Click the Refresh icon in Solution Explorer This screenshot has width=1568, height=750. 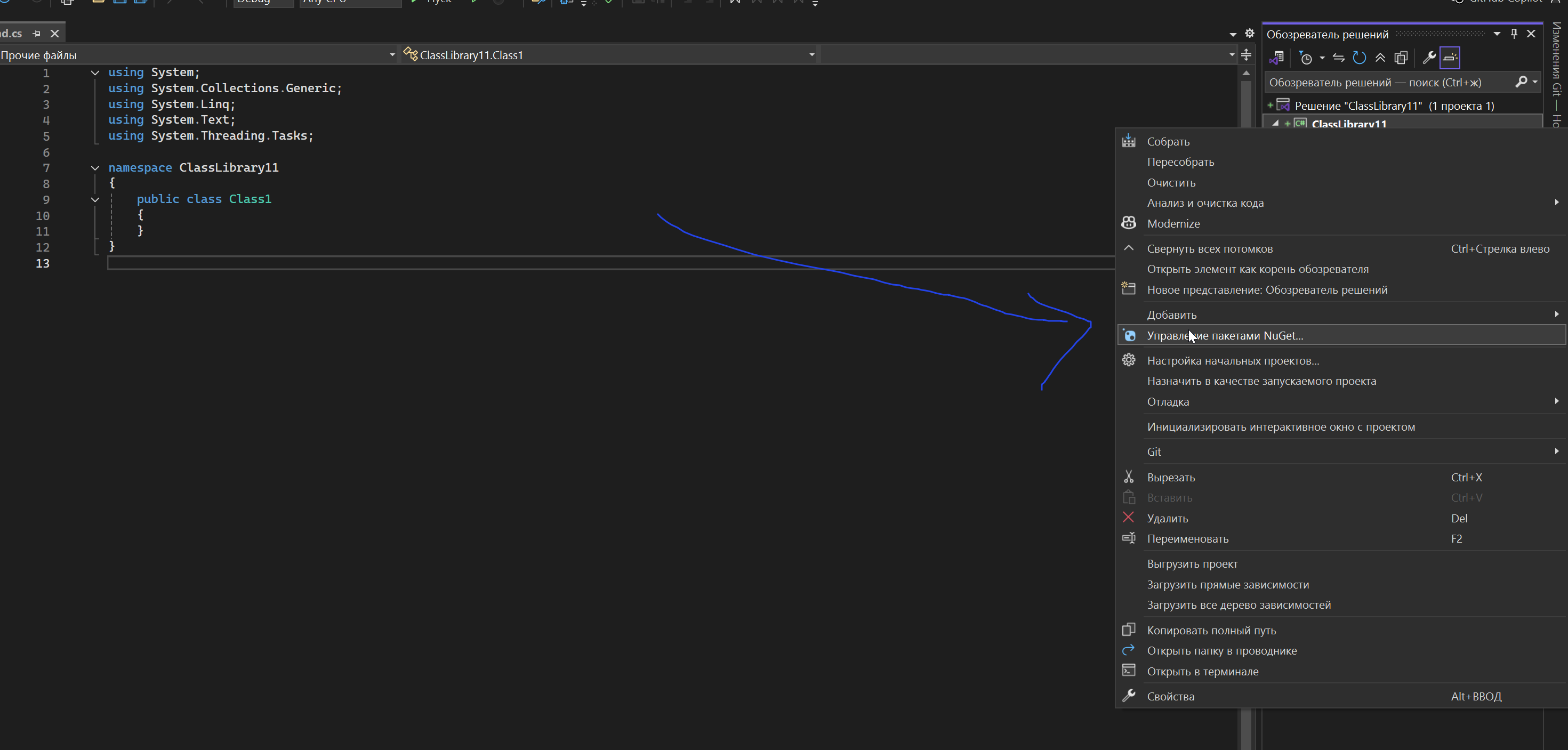coord(1359,58)
